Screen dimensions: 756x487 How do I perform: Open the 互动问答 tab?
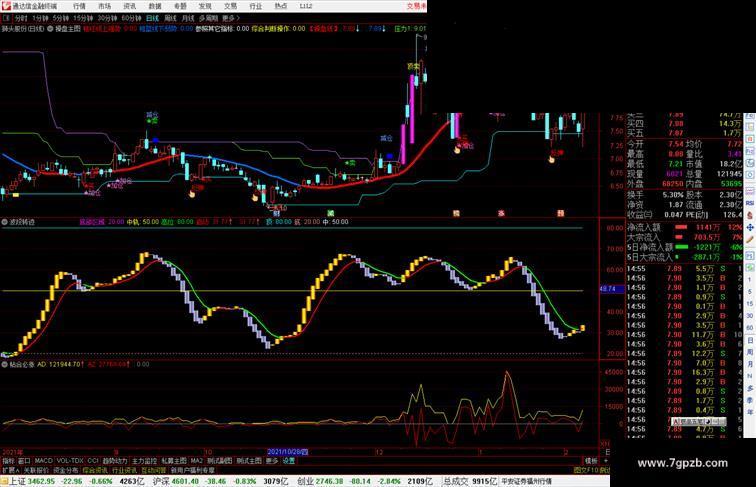coord(154,470)
